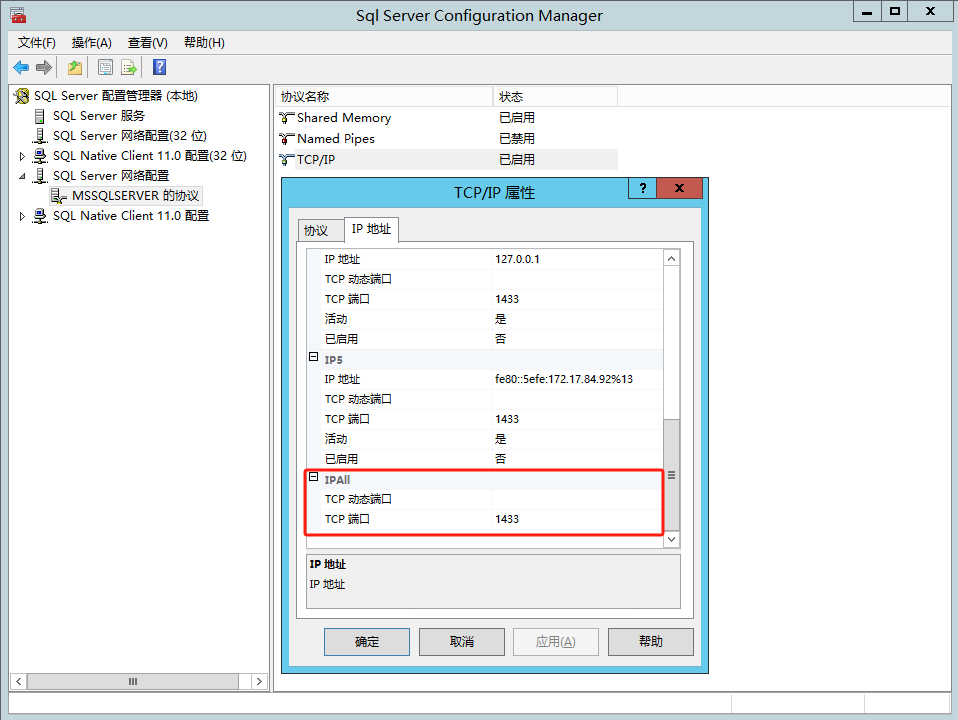Screen dimensions: 958x720
Task: Click the SQL Server 网络配置(32 位) icon
Action: point(40,136)
